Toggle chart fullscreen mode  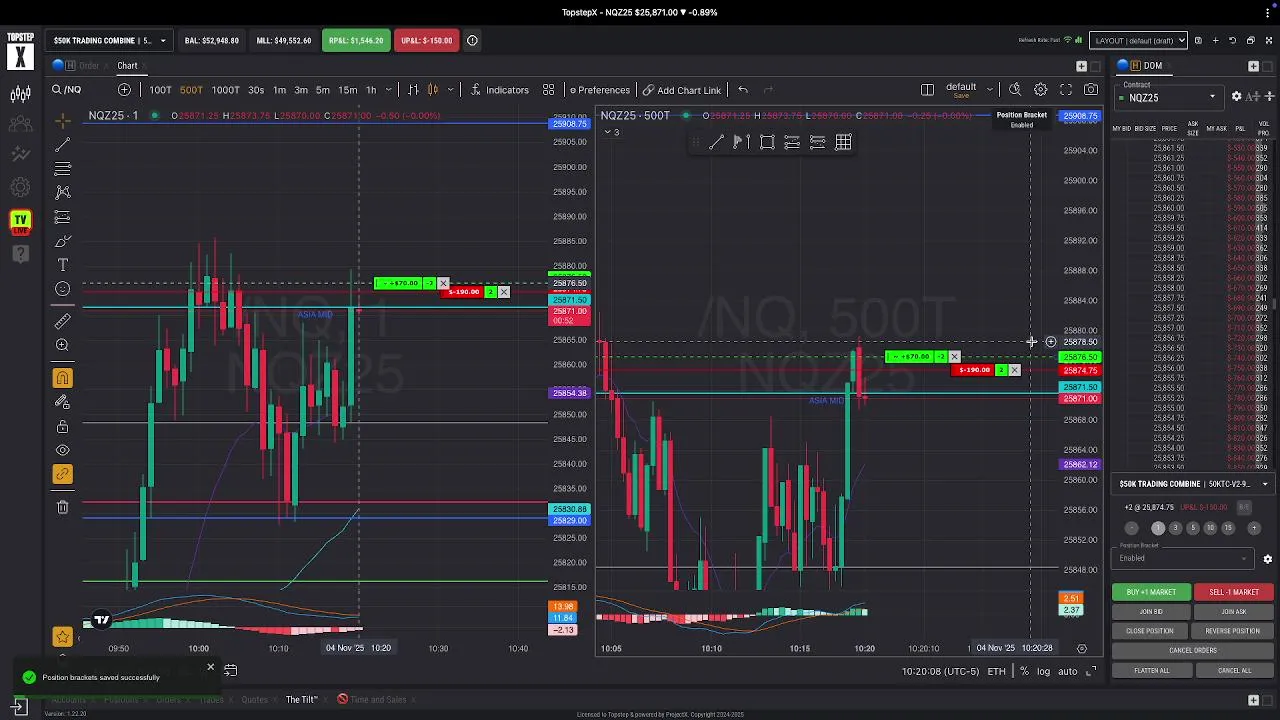click(x=1066, y=90)
